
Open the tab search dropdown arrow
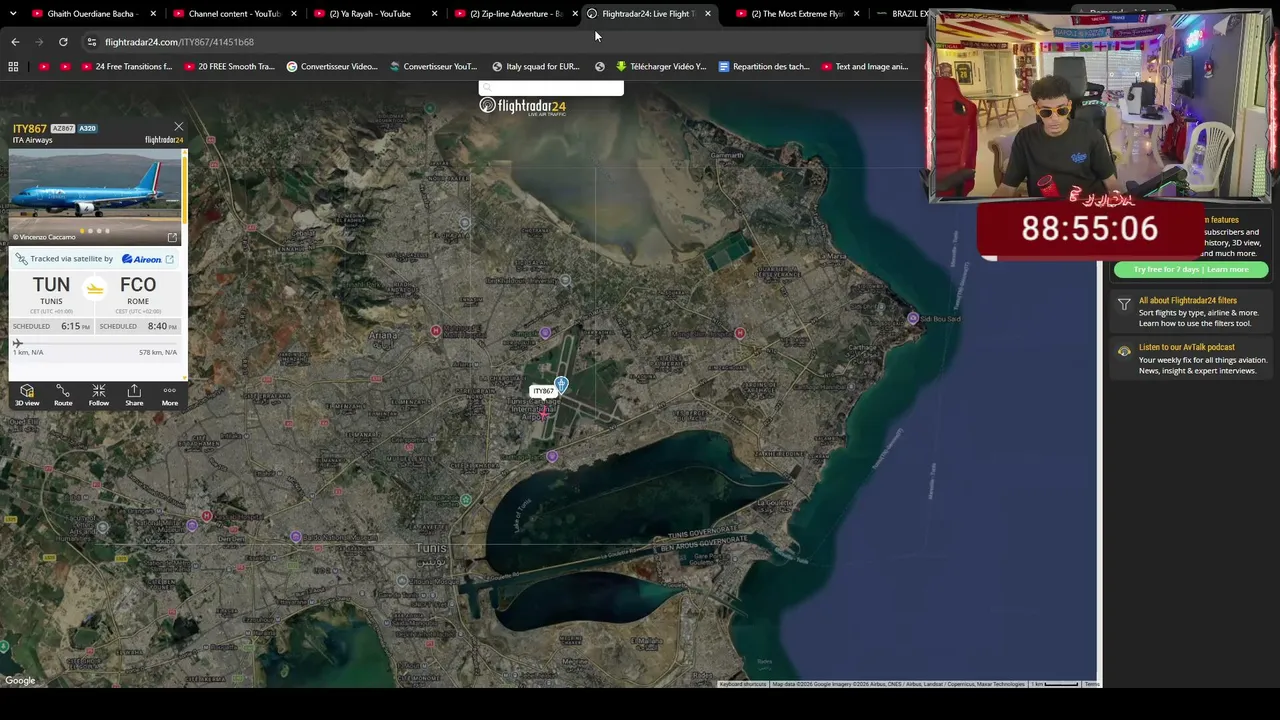pos(12,14)
